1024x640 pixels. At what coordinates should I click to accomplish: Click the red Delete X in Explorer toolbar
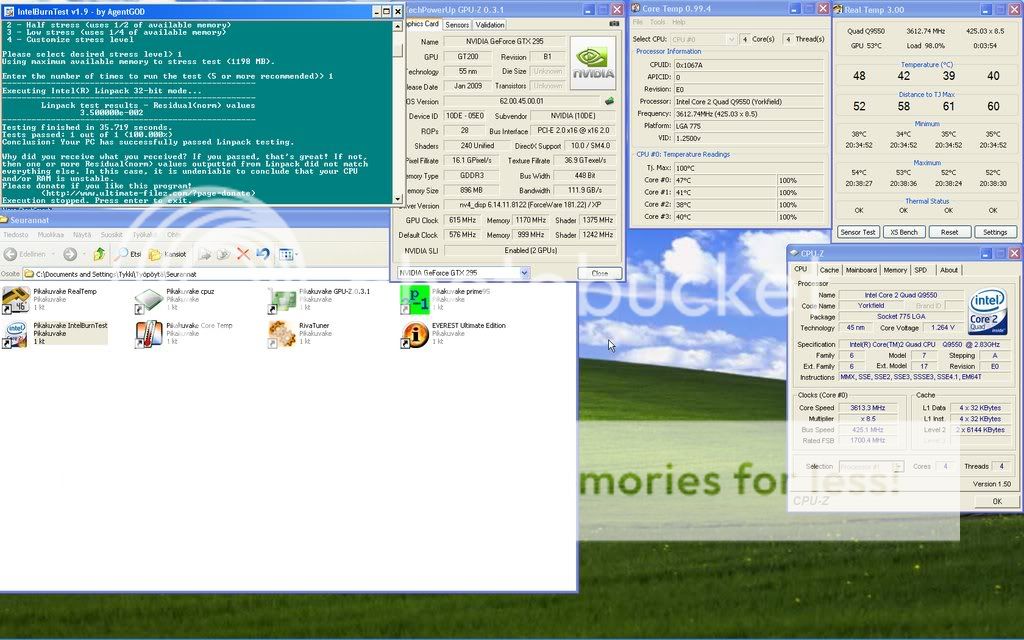243,254
